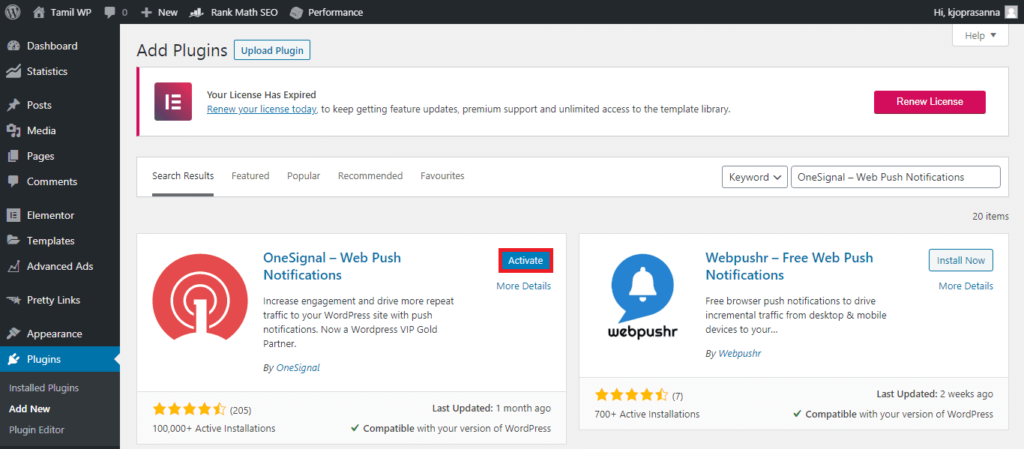
Task: Open the Keyword search type dropdown
Action: (x=754, y=177)
